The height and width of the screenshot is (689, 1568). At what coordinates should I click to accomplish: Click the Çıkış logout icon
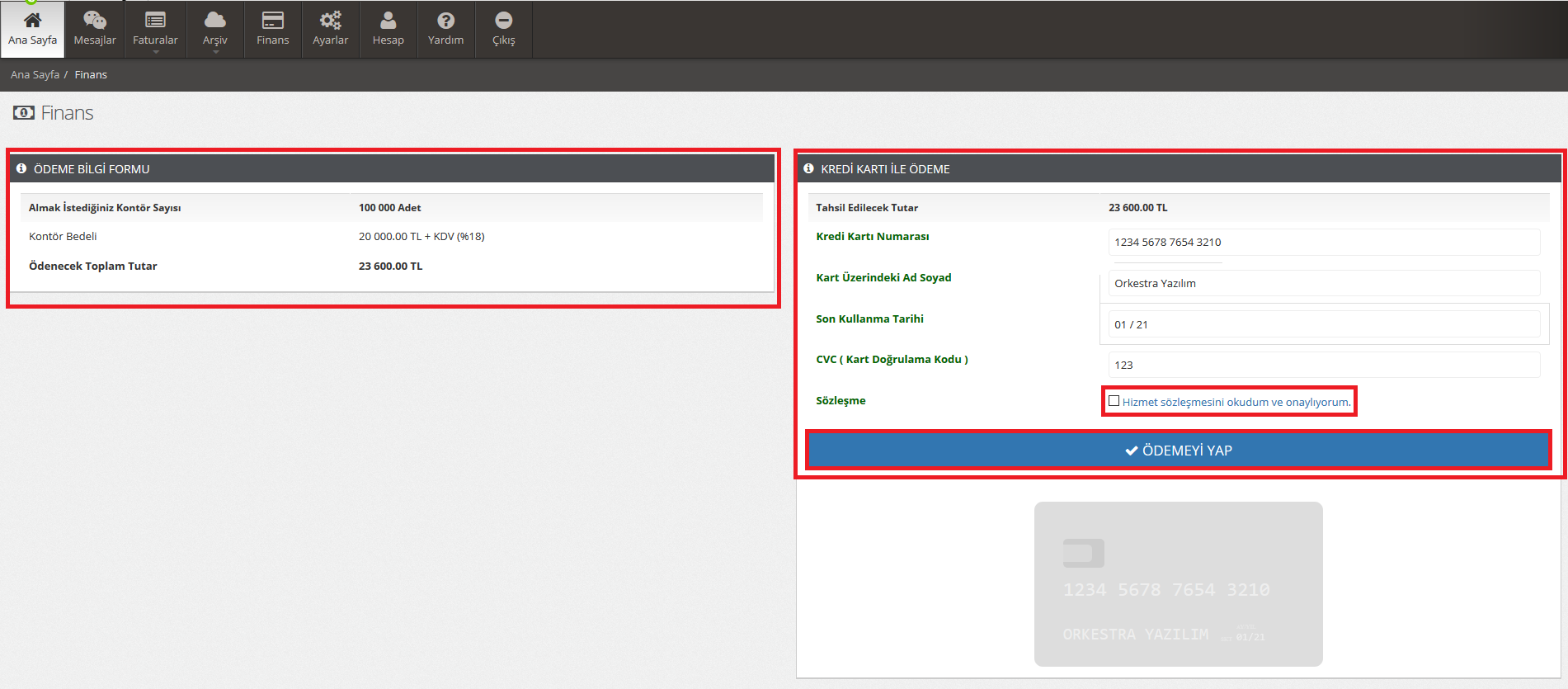pos(503,20)
